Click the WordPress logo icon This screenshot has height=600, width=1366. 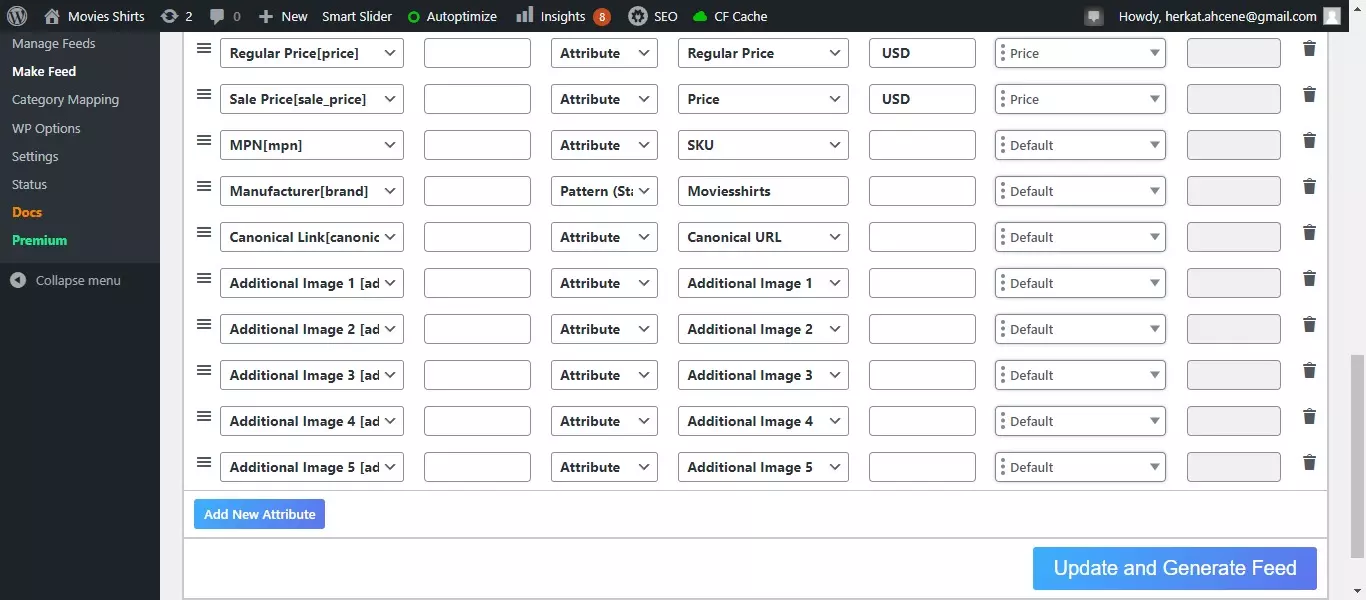click(x=17, y=16)
